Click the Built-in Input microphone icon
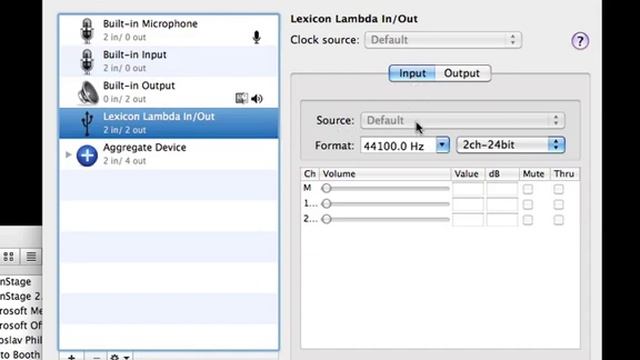 pyautogui.click(x=87, y=62)
